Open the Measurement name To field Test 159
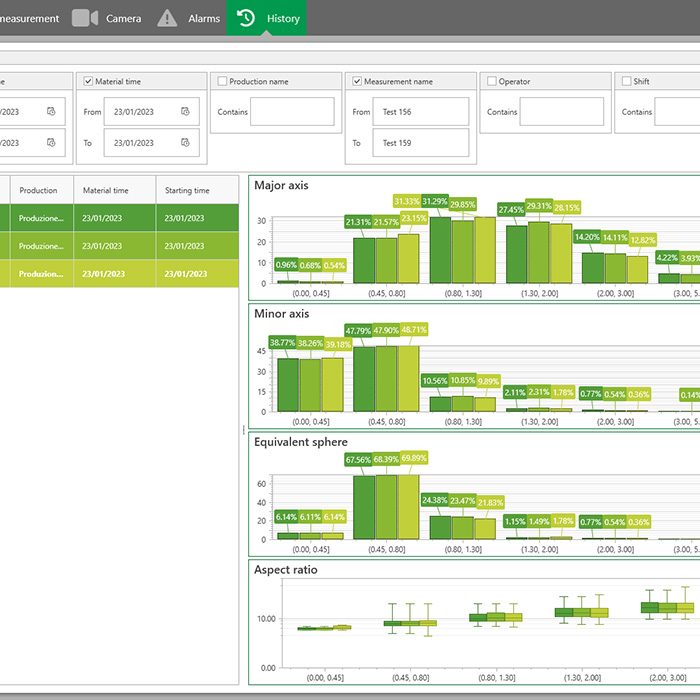 [x=420, y=143]
